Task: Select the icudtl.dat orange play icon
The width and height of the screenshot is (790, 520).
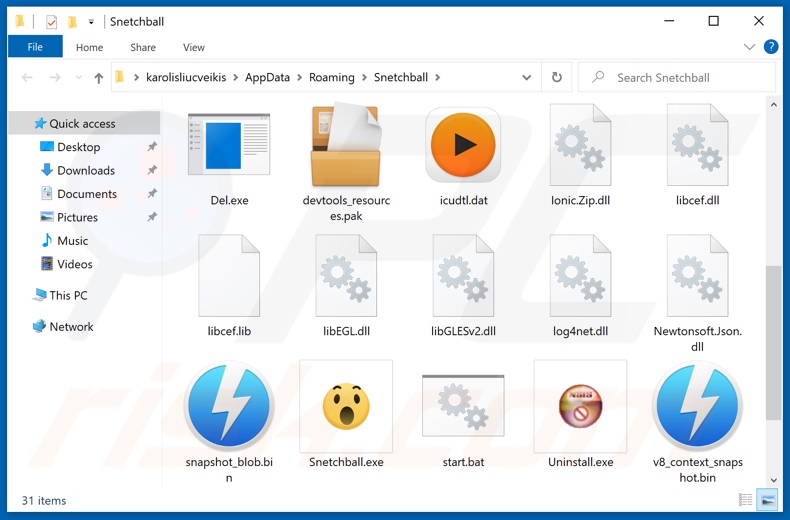Action: click(463, 145)
